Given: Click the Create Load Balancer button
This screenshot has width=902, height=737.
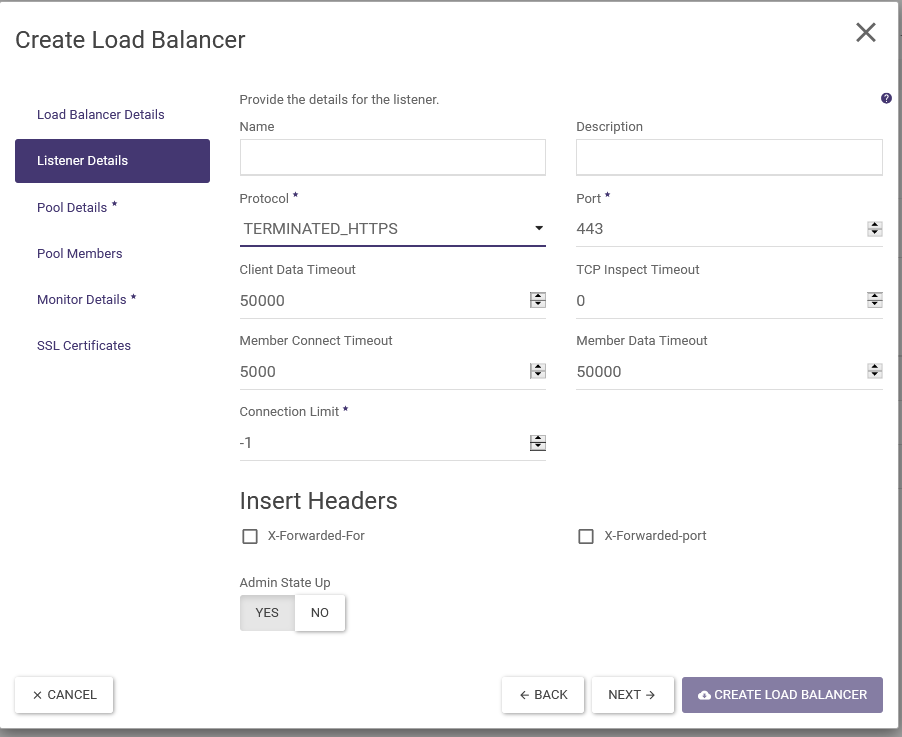Looking at the screenshot, I should point(782,695).
